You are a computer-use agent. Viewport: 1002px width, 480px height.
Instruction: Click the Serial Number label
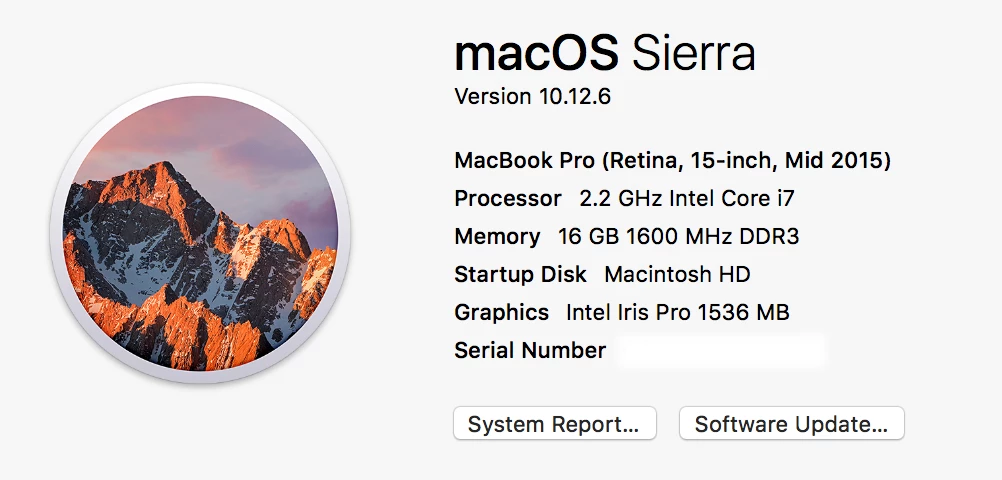point(530,350)
